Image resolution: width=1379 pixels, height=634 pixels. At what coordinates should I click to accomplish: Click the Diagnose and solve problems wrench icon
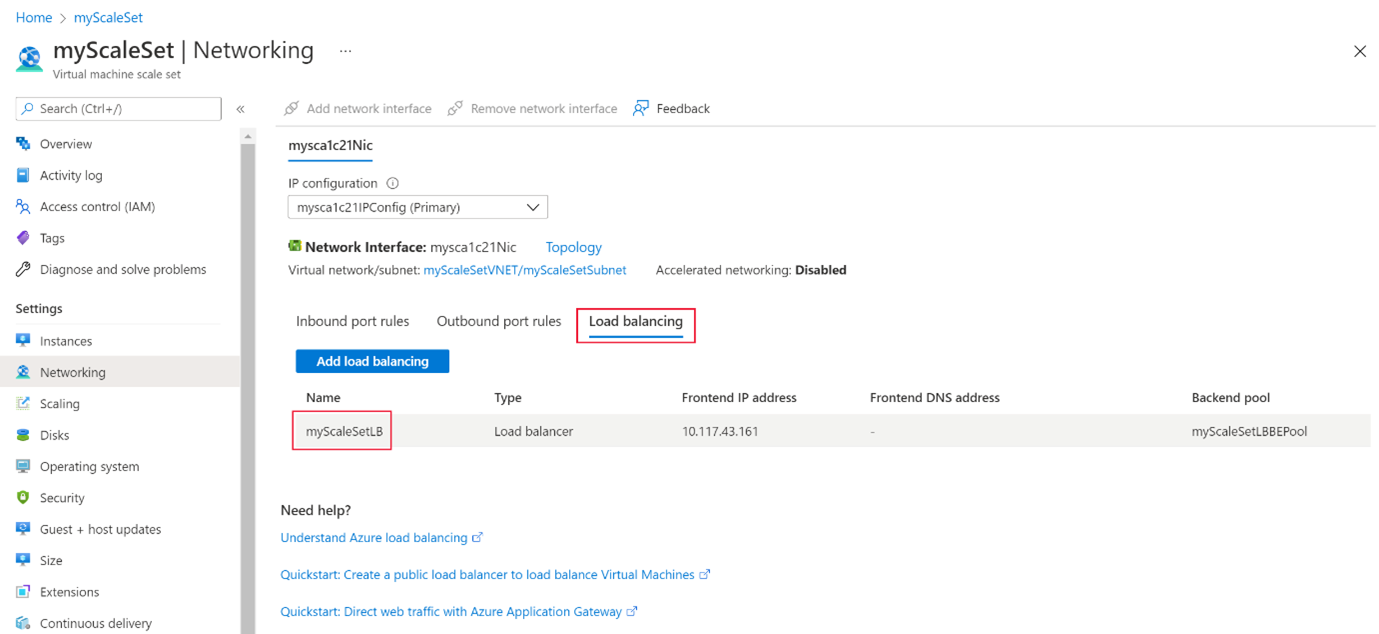(23, 269)
